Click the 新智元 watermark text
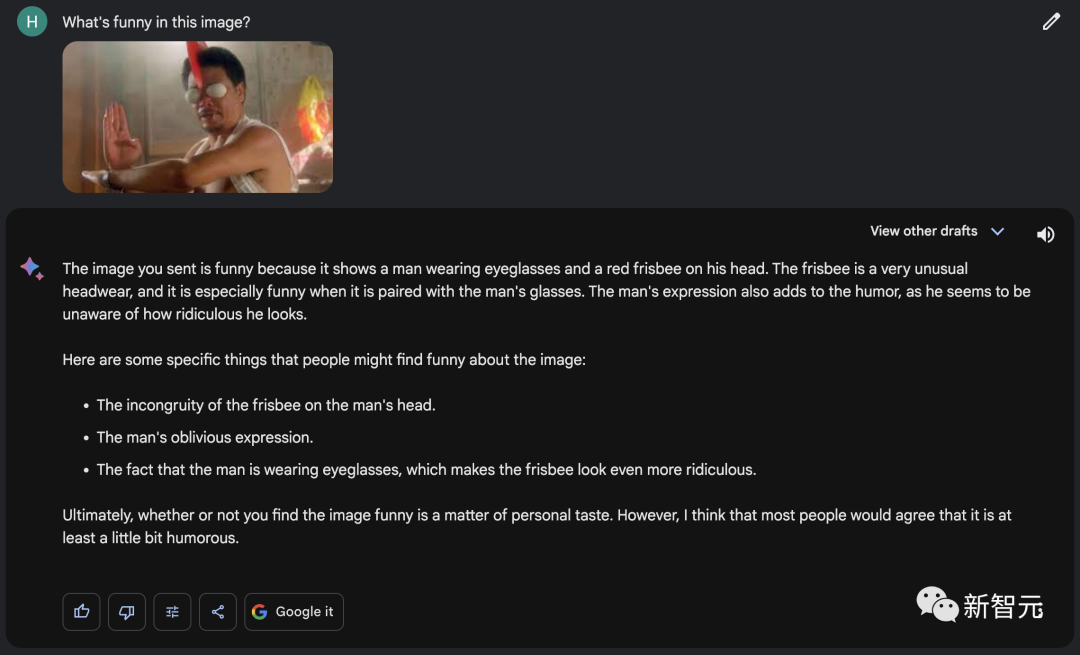1080x655 pixels. click(1003, 606)
